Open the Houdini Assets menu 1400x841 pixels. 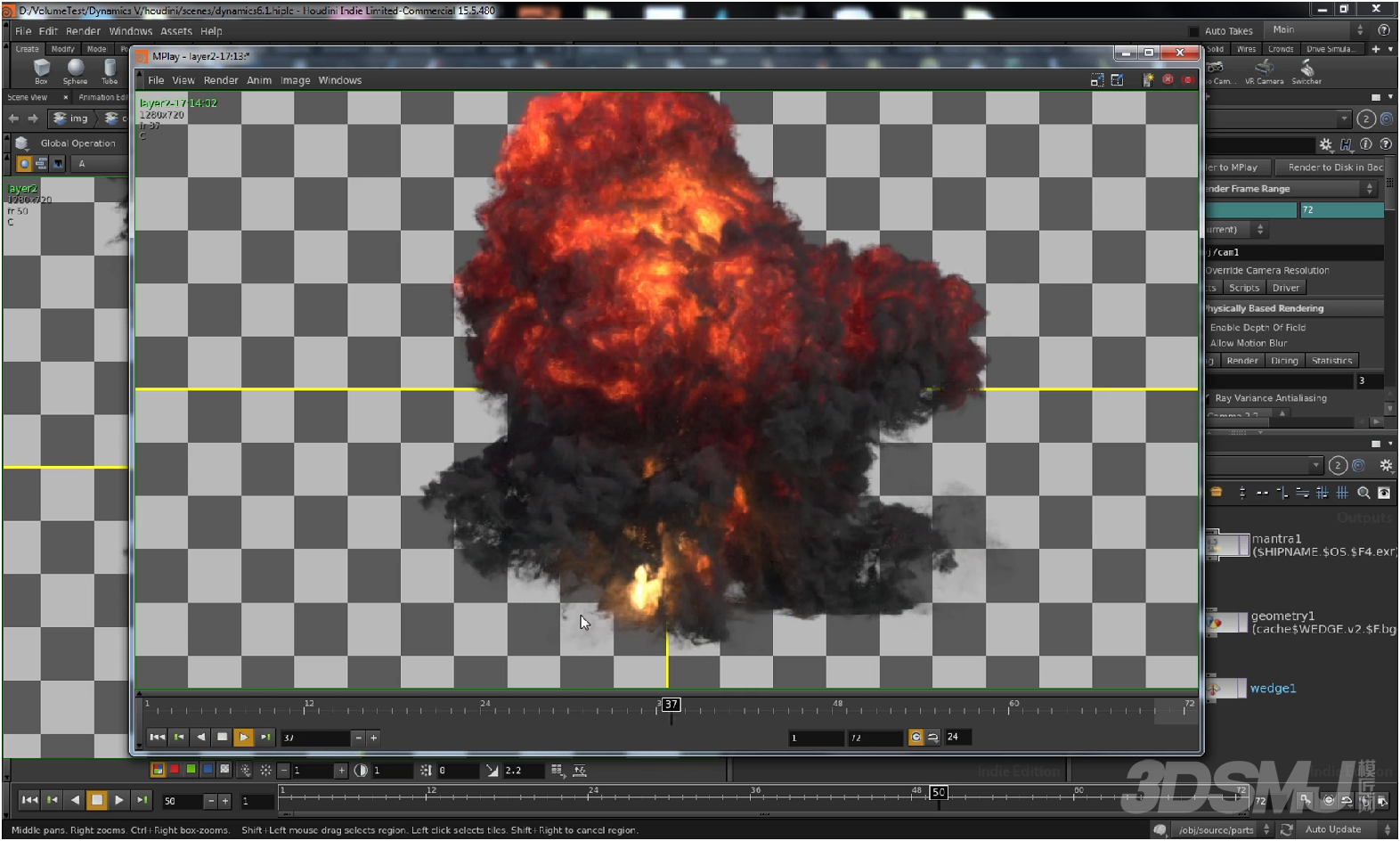click(x=176, y=31)
